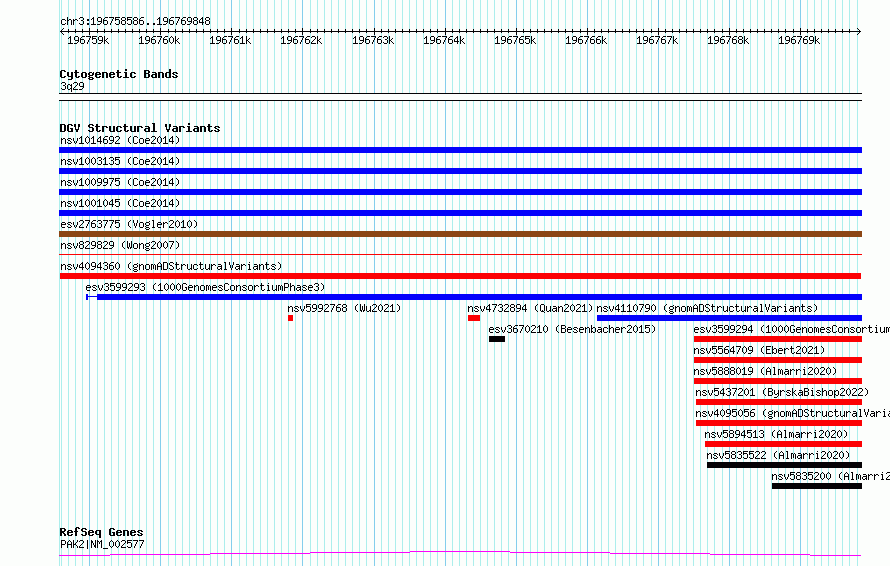Image resolution: width=890 pixels, height=566 pixels.
Task: Open the nsv5894513 (Almarri2020) label
Action: pos(776,434)
